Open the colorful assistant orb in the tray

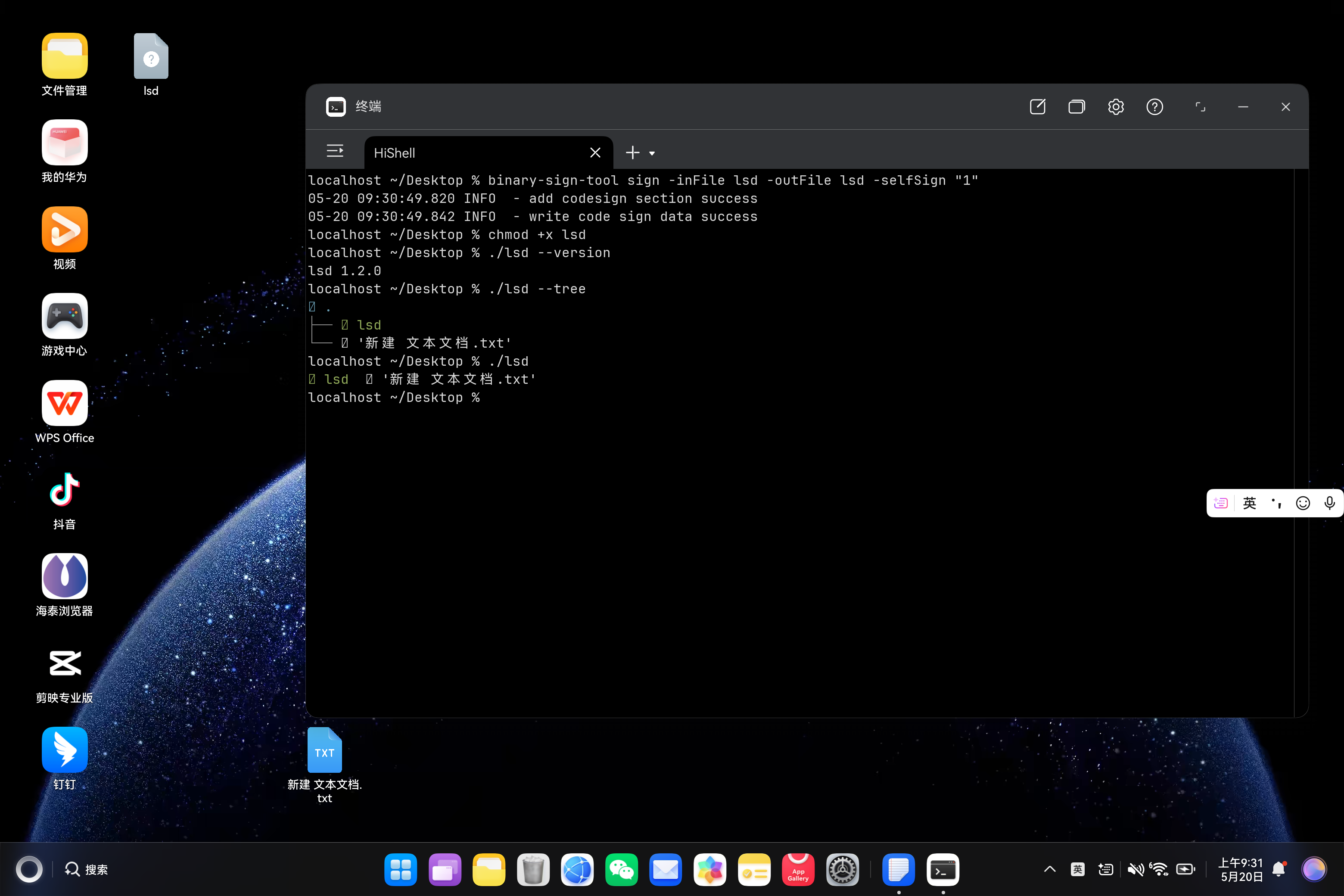1314,870
